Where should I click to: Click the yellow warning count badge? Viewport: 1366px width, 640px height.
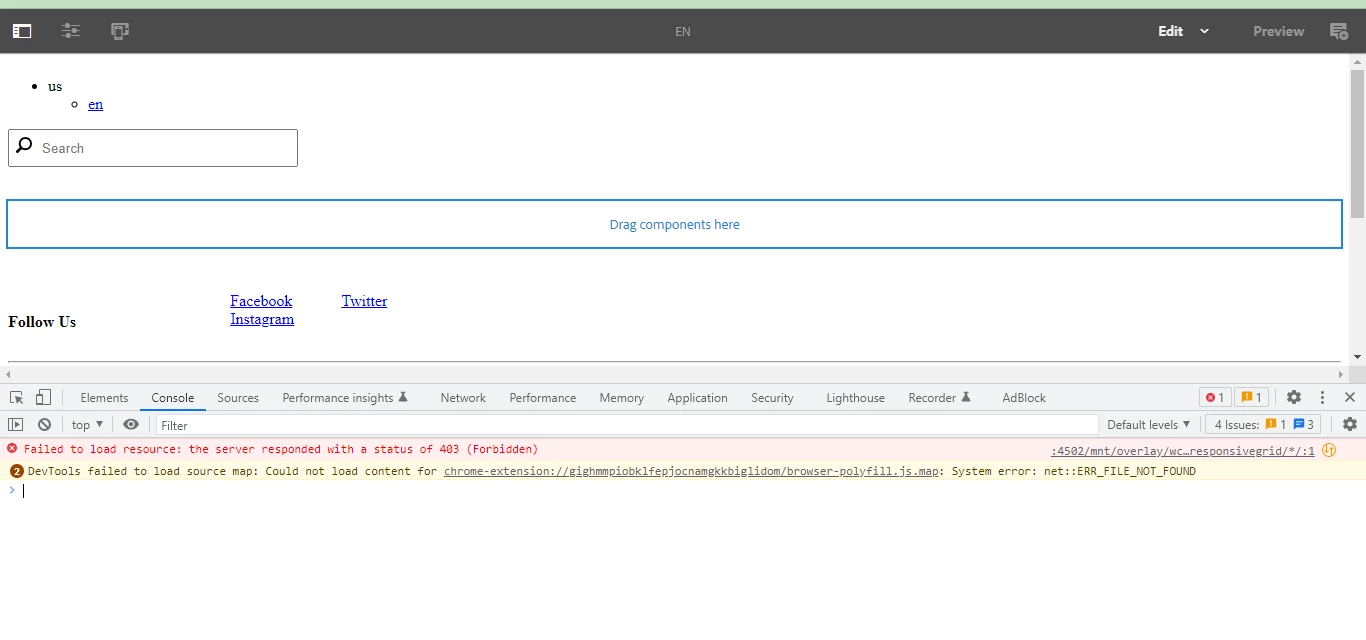pyautogui.click(x=1251, y=397)
